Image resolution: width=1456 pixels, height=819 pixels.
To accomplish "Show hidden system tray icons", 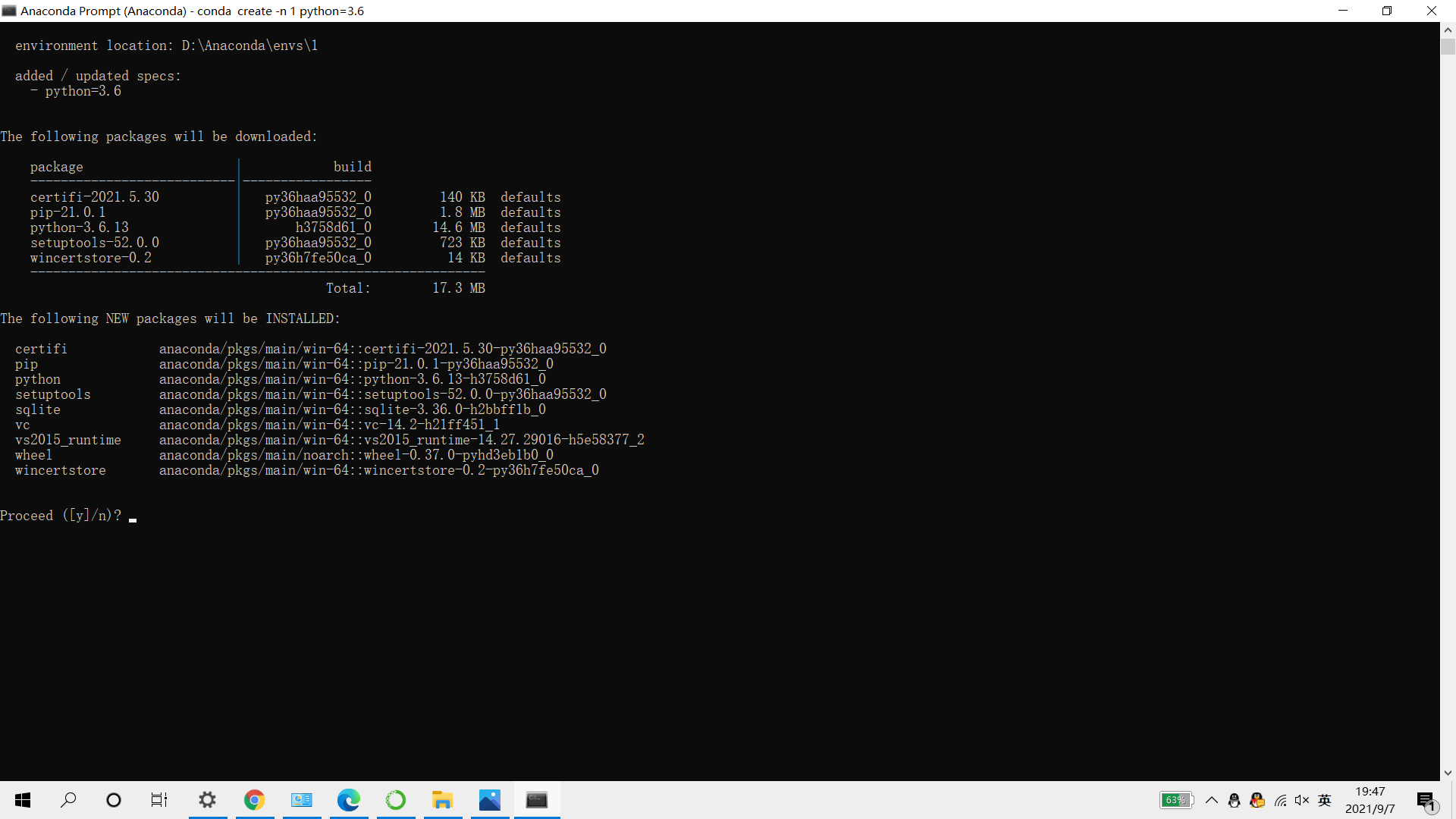I will 1212,800.
